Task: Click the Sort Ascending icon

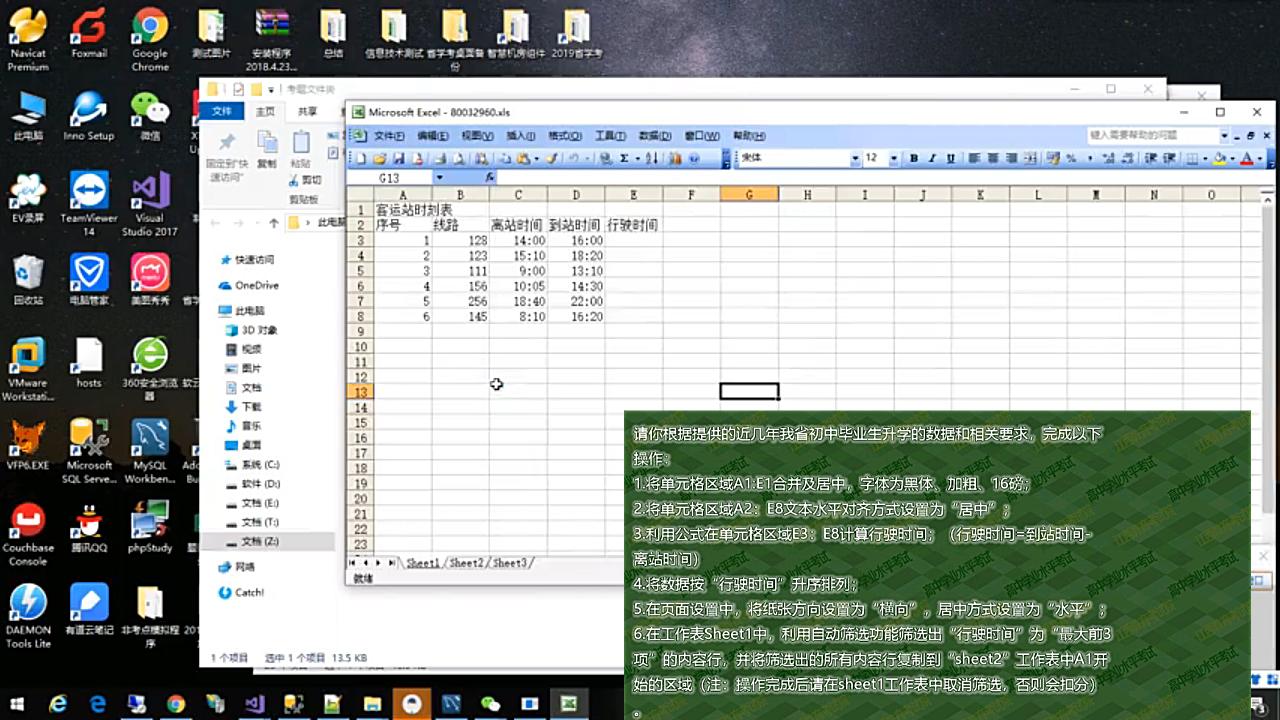Action: tap(652, 158)
